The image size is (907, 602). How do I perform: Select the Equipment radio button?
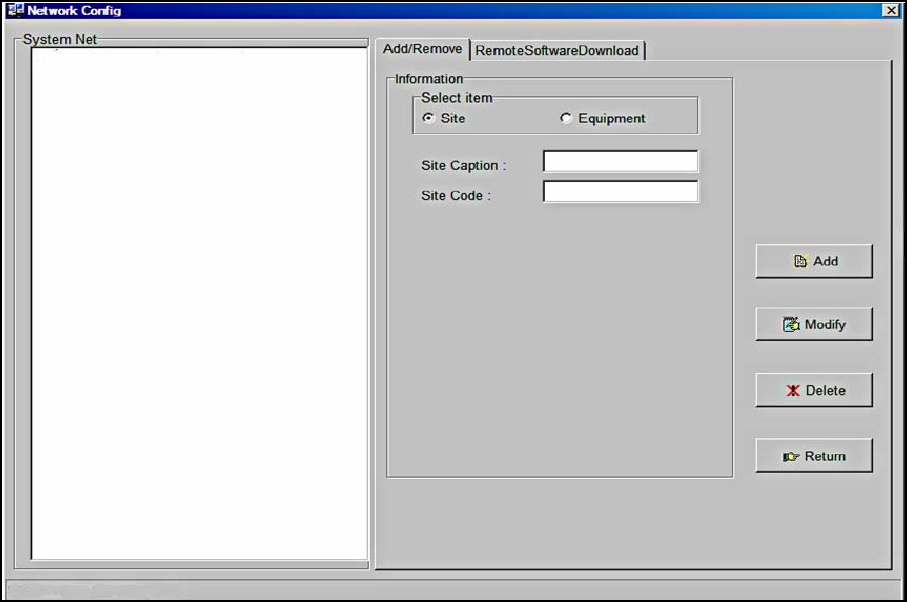click(566, 118)
